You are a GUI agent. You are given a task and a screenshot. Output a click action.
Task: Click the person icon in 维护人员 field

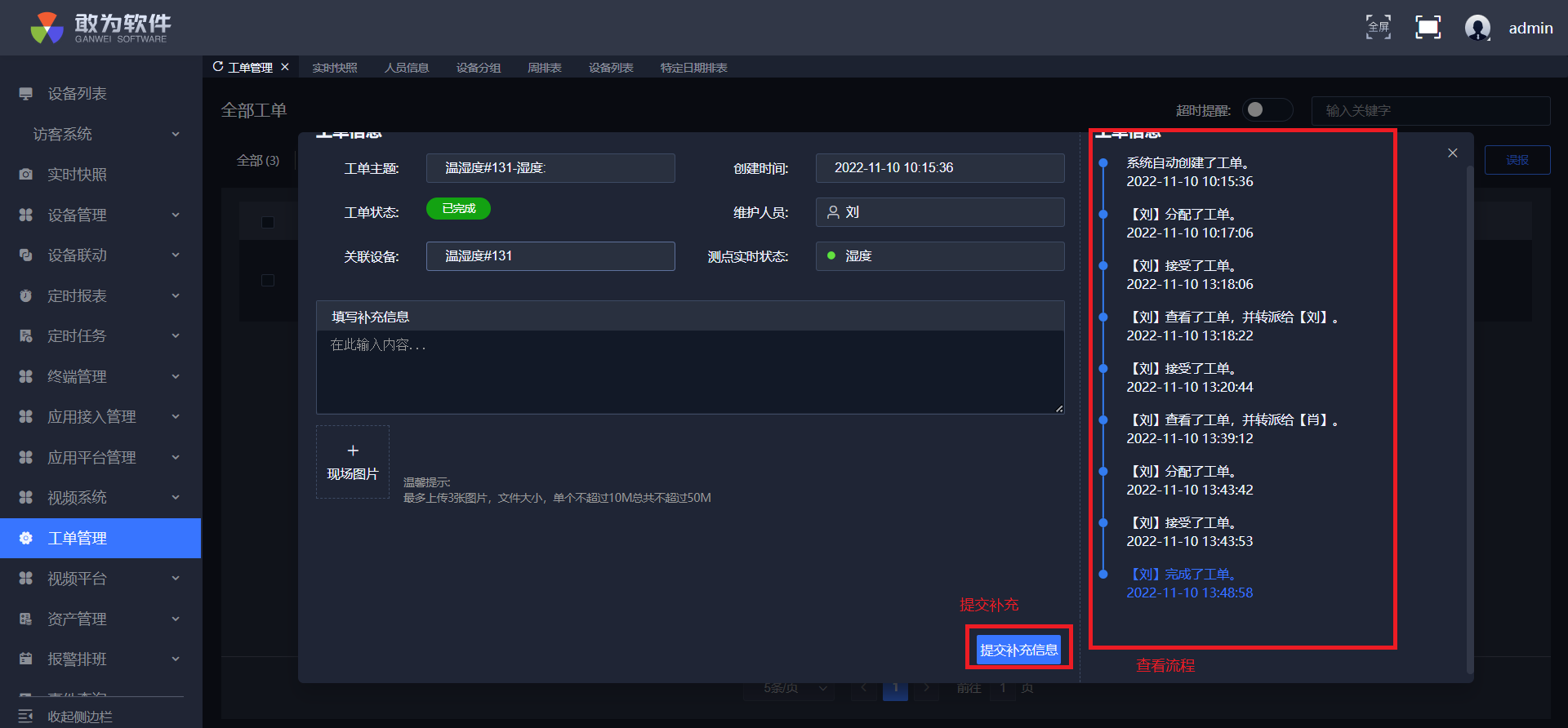(x=834, y=212)
